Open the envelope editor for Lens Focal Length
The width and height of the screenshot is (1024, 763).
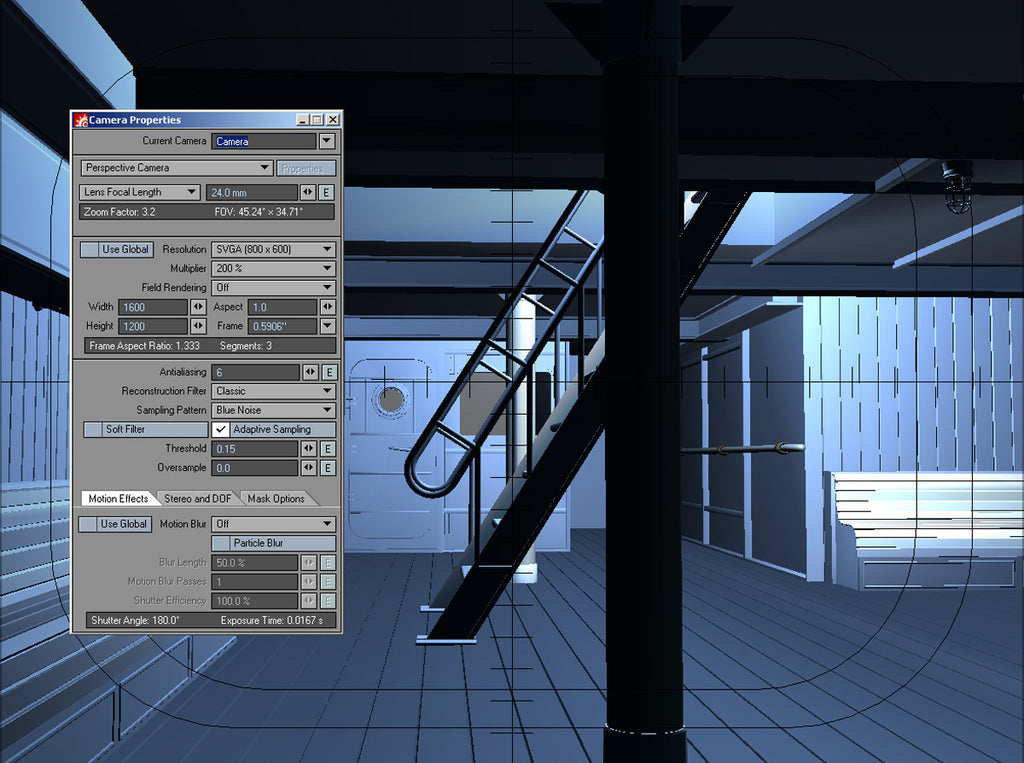click(x=327, y=192)
